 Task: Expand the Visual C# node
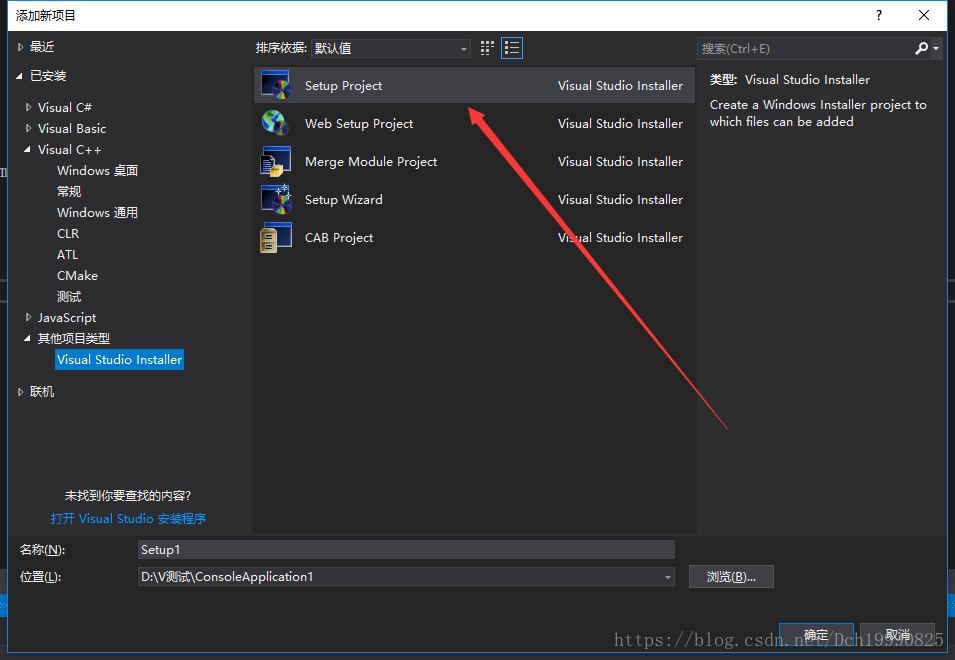coord(28,107)
